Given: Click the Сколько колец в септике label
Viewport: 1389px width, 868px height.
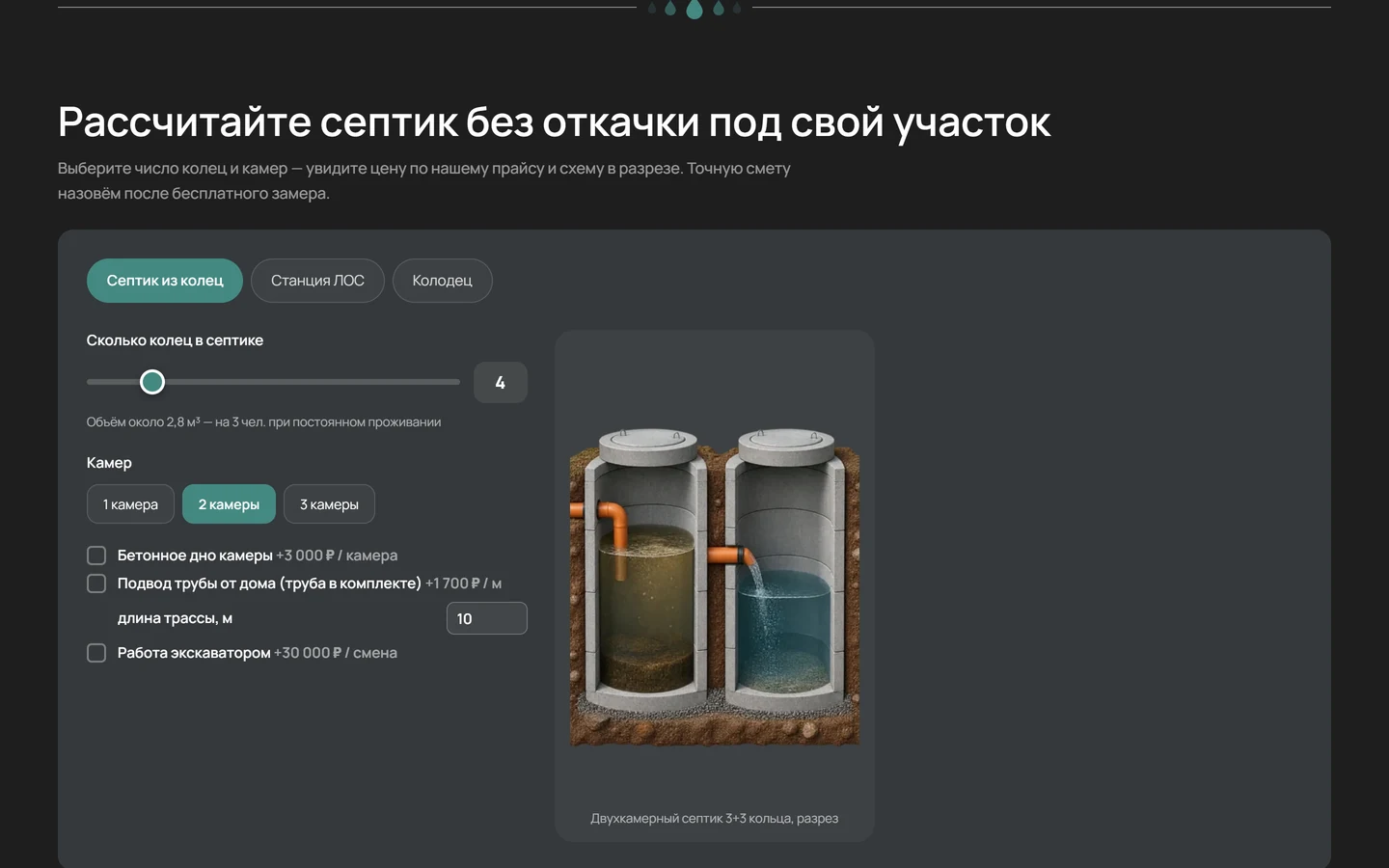Looking at the screenshot, I should (x=175, y=340).
